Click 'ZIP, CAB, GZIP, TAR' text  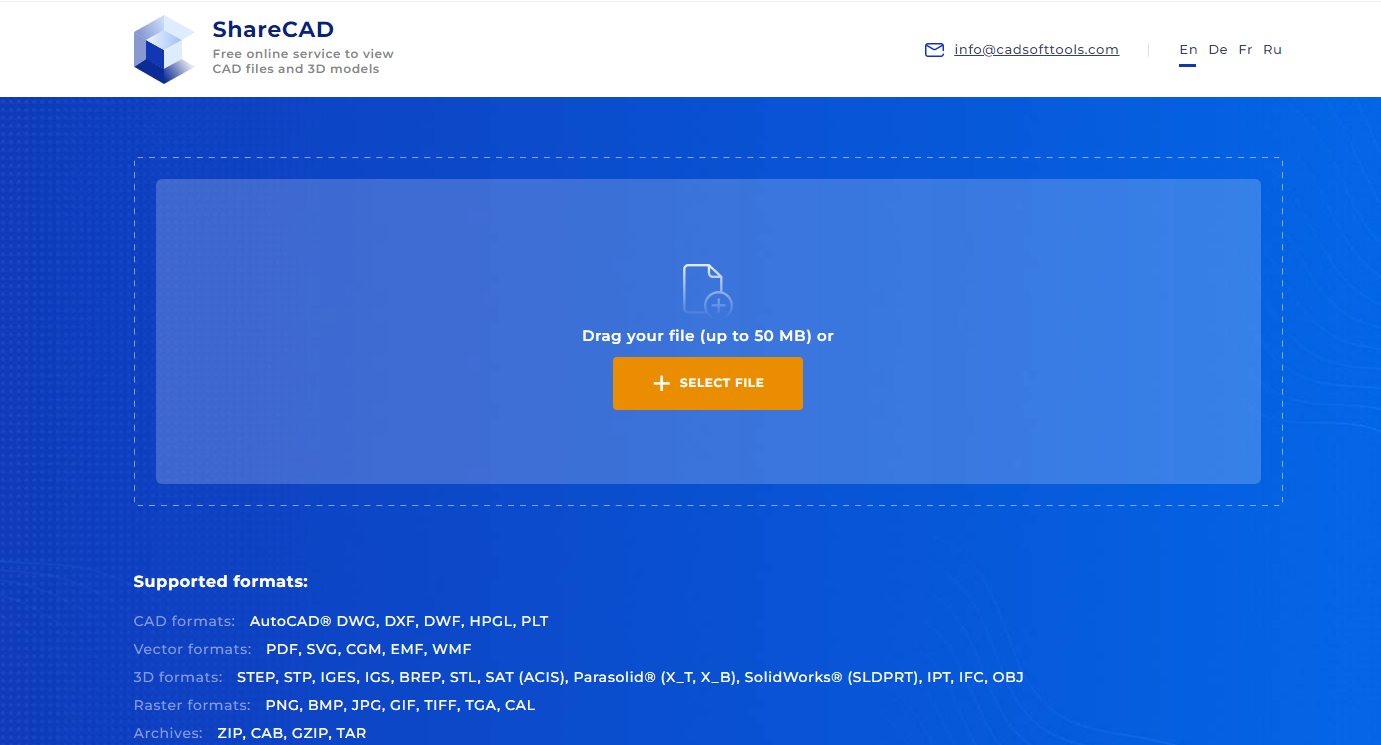click(292, 733)
